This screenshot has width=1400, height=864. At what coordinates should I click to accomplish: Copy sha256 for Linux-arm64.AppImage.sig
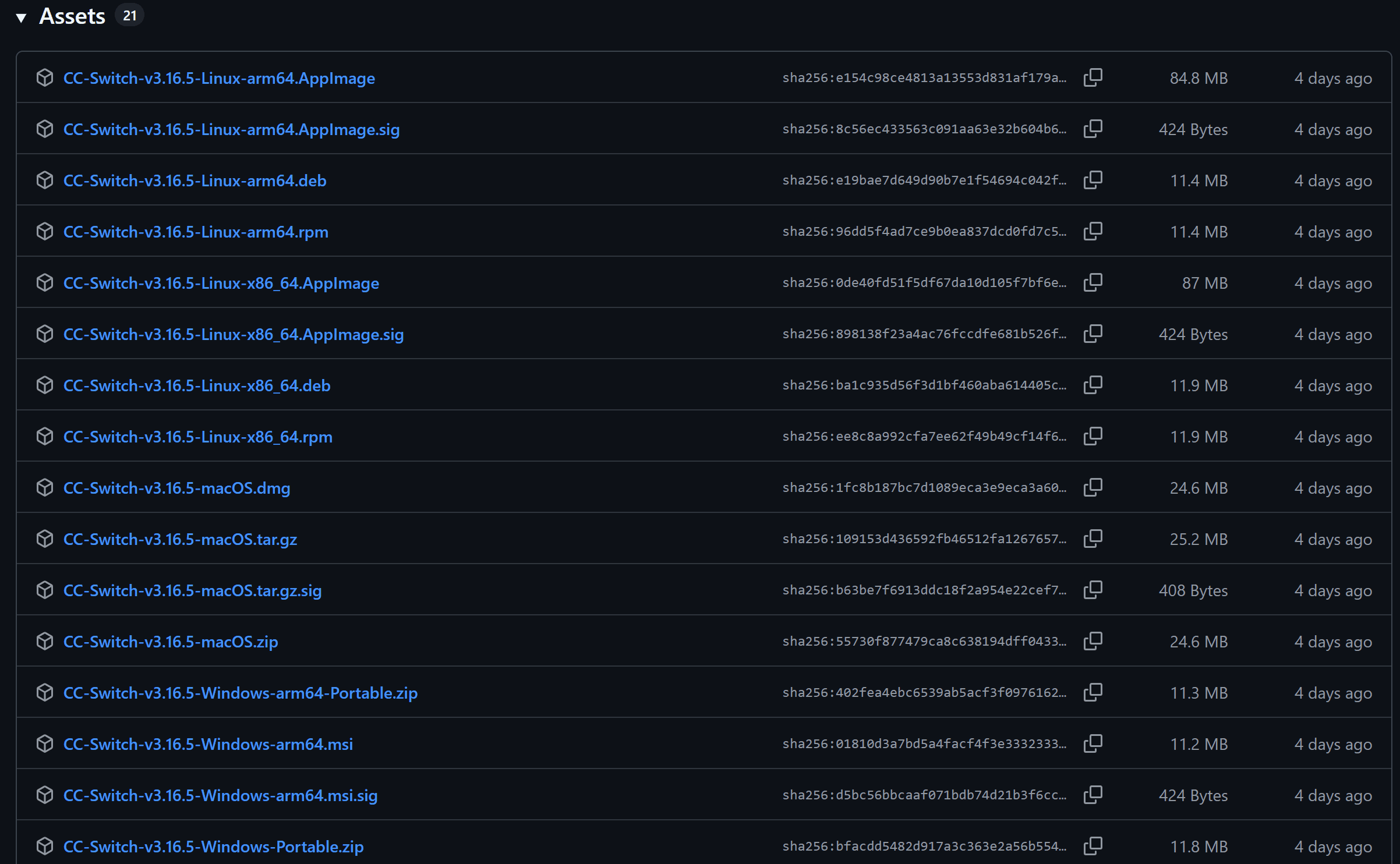(1093, 129)
